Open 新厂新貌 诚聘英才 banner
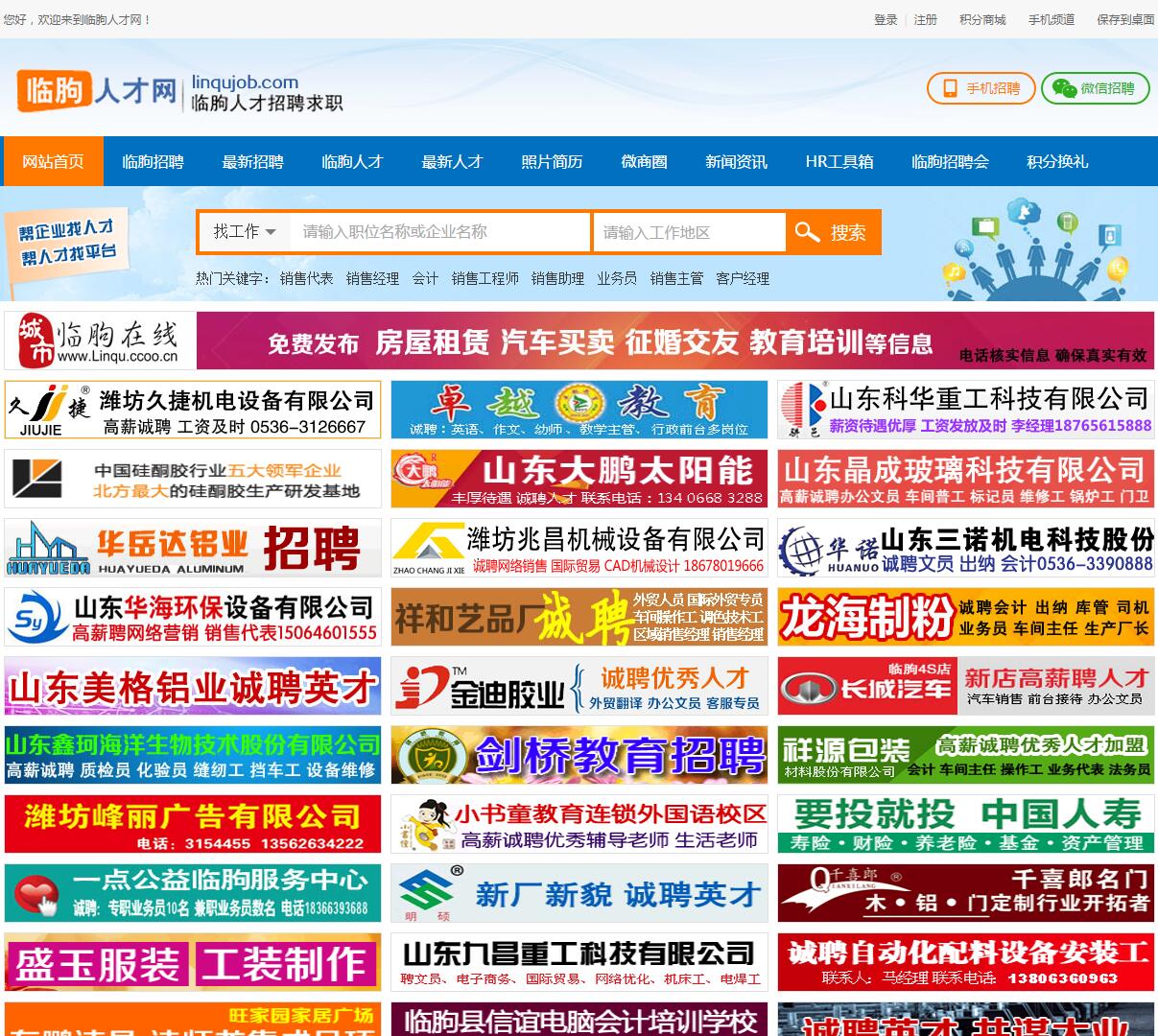This screenshot has width=1158, height=1036. pos(579,893)
